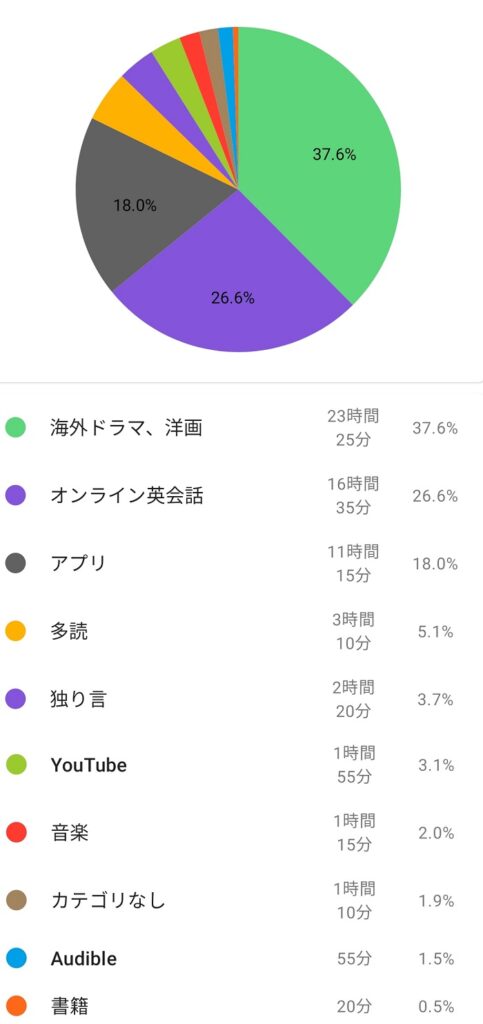Image resolution: width=483 pixels, height=1024 pixels.
Task: Select the yellow dot beside 多読
Action: [x=16, y=632]
